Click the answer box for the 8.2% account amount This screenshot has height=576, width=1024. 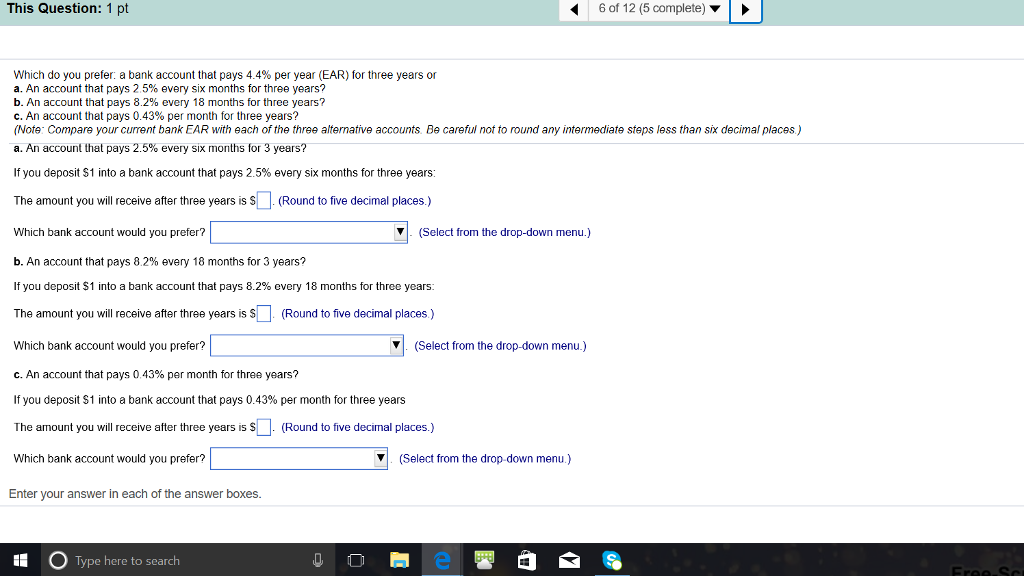(262, 313)
